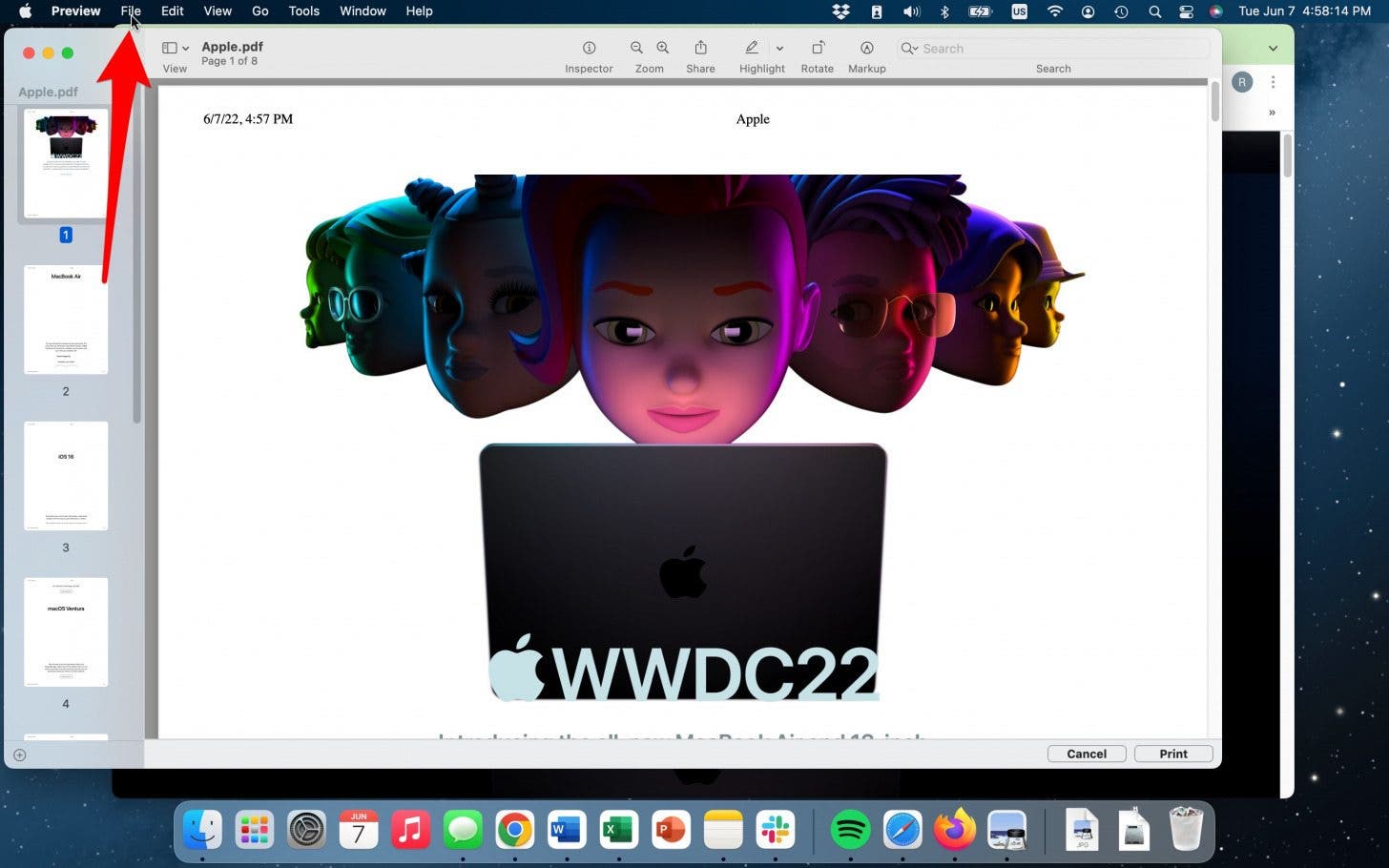Open the Tools menu
Screen dimensions: 1389x868
coord(303,11)
